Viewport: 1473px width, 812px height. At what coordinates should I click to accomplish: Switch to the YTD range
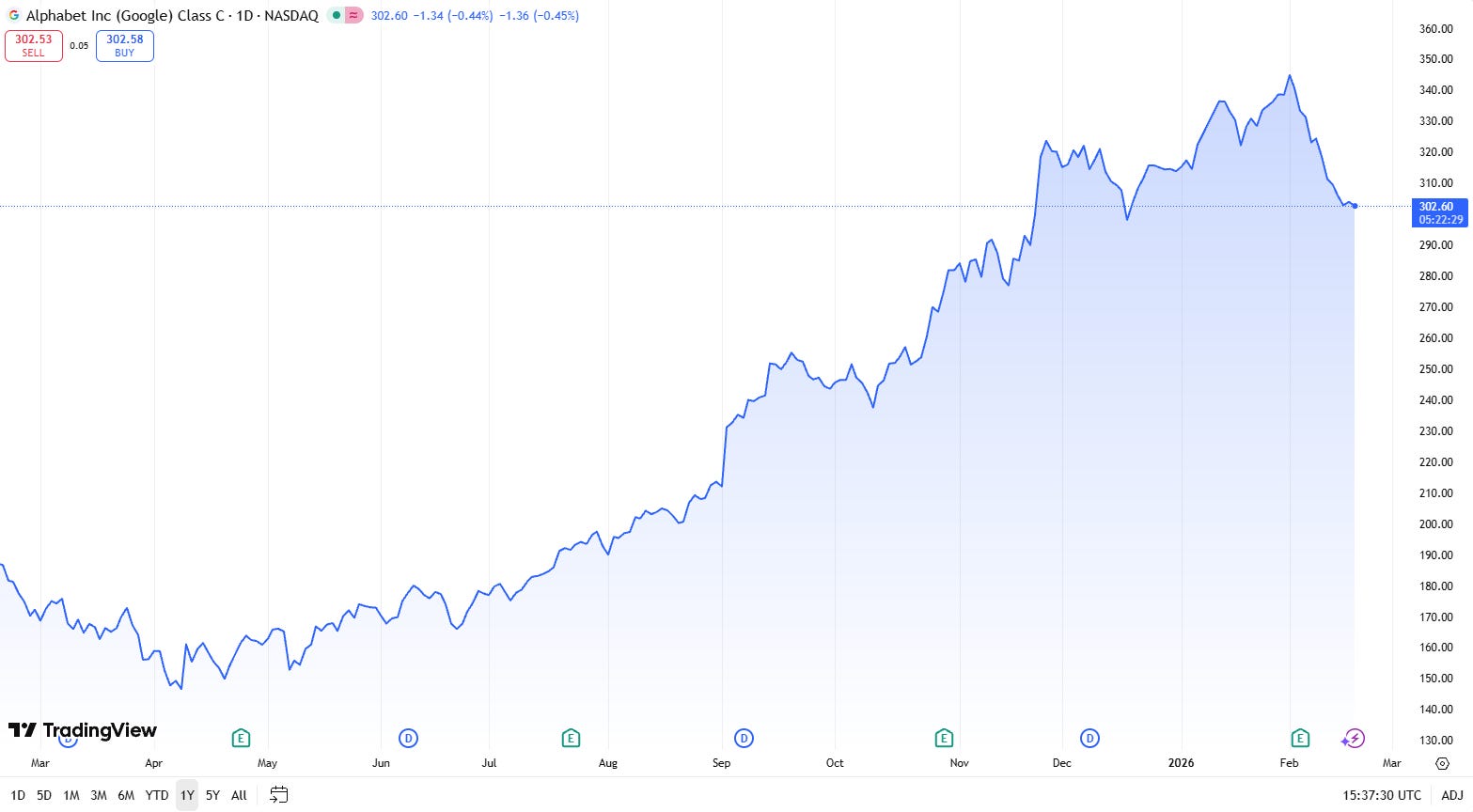tap(157, 795)
